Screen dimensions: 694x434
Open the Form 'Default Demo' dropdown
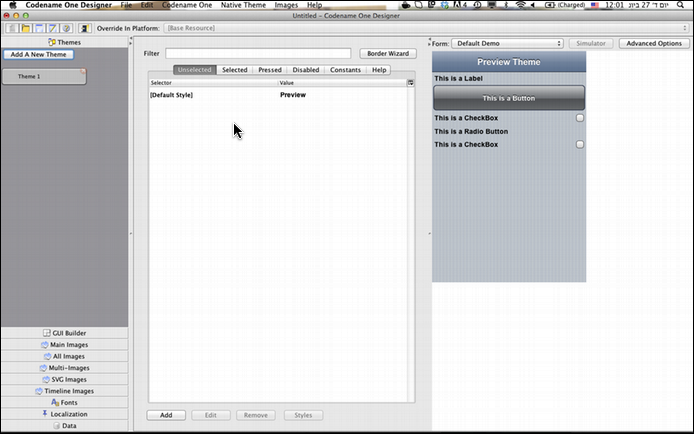click(507, 44)
